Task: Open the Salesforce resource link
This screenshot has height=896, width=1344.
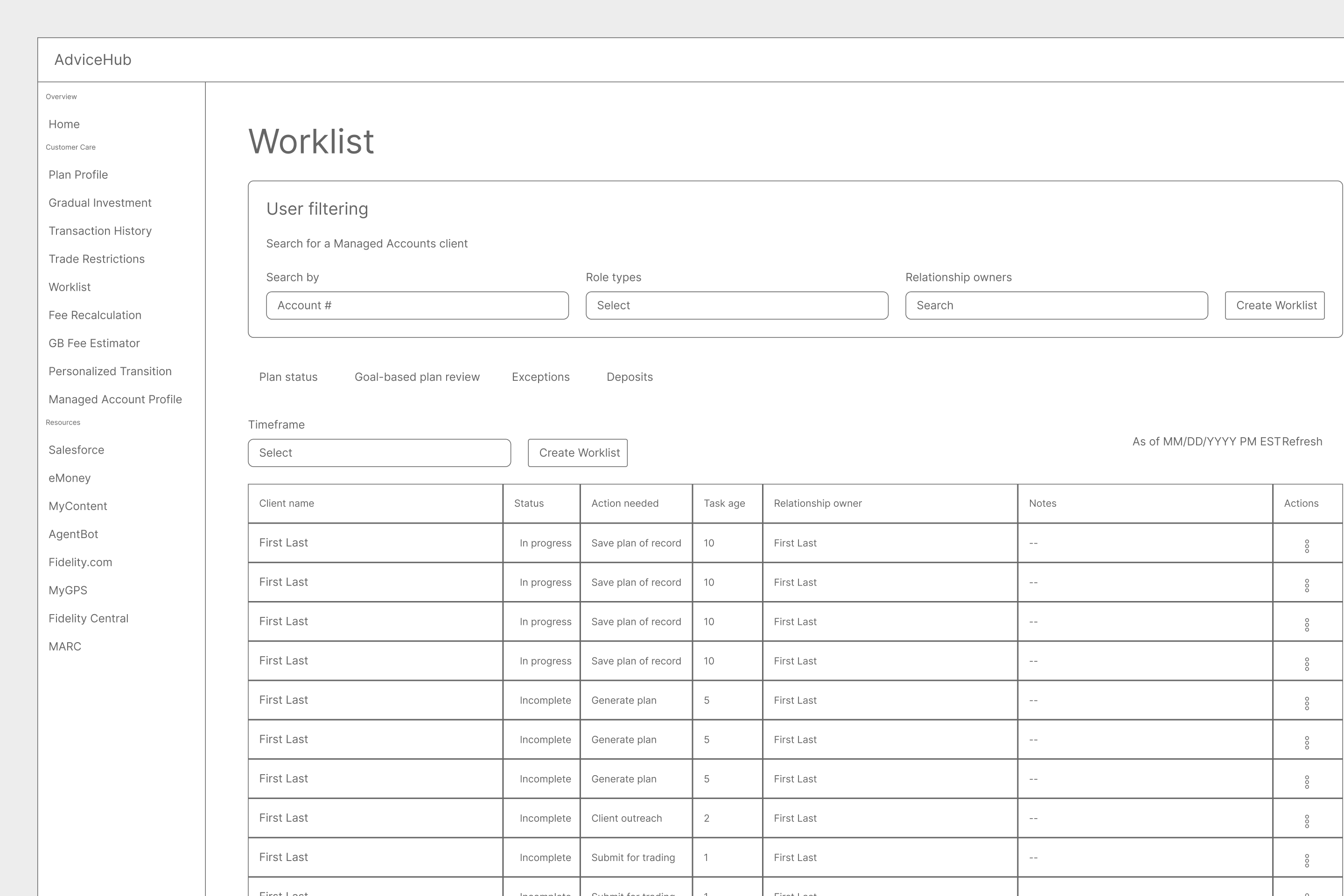Action: coord(76,450)
